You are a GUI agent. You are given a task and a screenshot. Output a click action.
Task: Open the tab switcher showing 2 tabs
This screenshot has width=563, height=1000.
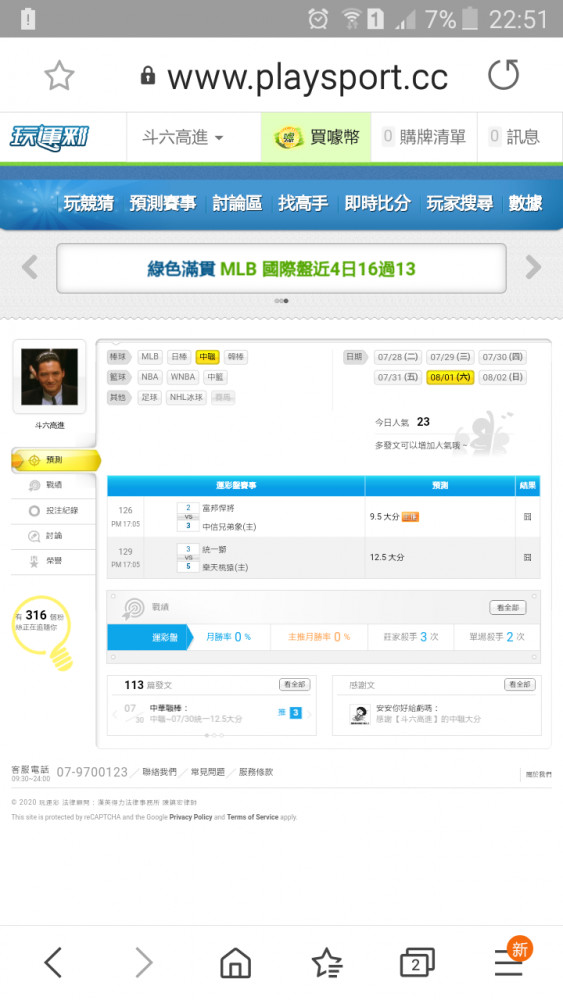coord(417,962)
